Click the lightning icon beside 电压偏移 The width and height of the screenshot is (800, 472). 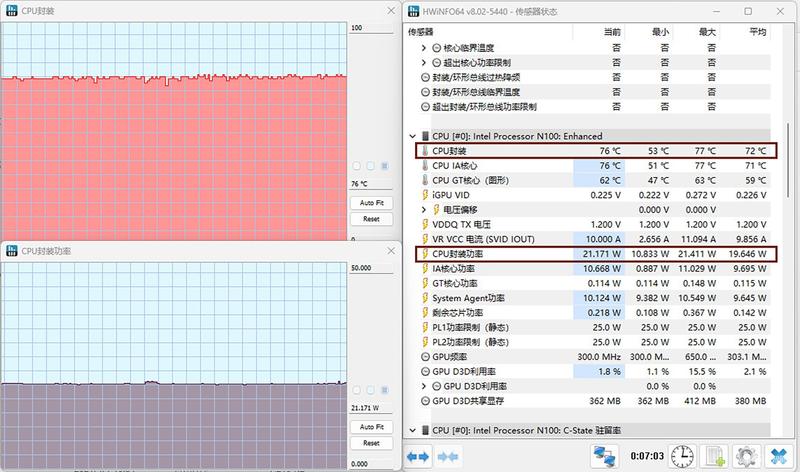(x=436, y=210)
